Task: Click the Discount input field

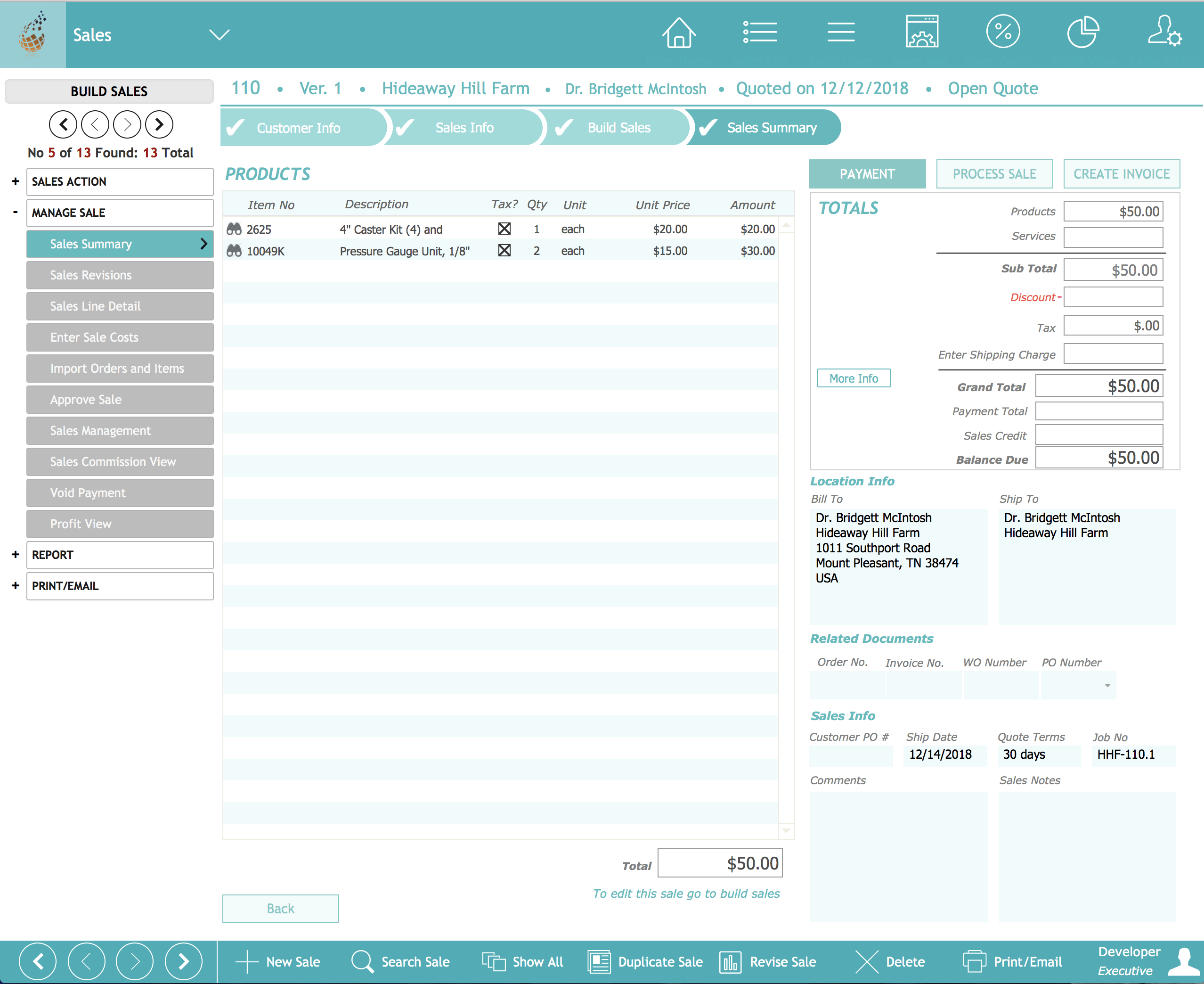Action: 1114,297
